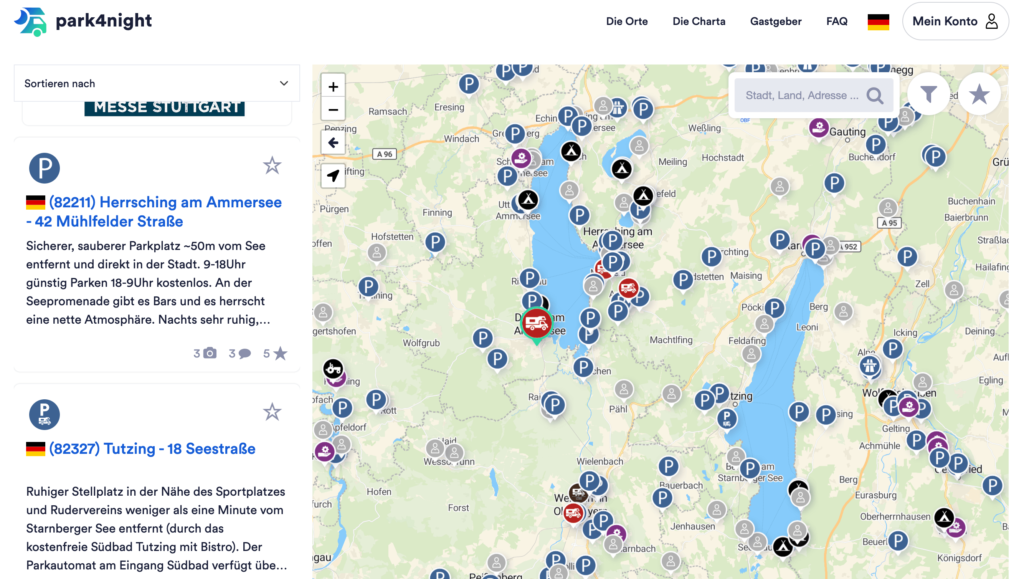Open the map filter funnel button

(929, 95)
